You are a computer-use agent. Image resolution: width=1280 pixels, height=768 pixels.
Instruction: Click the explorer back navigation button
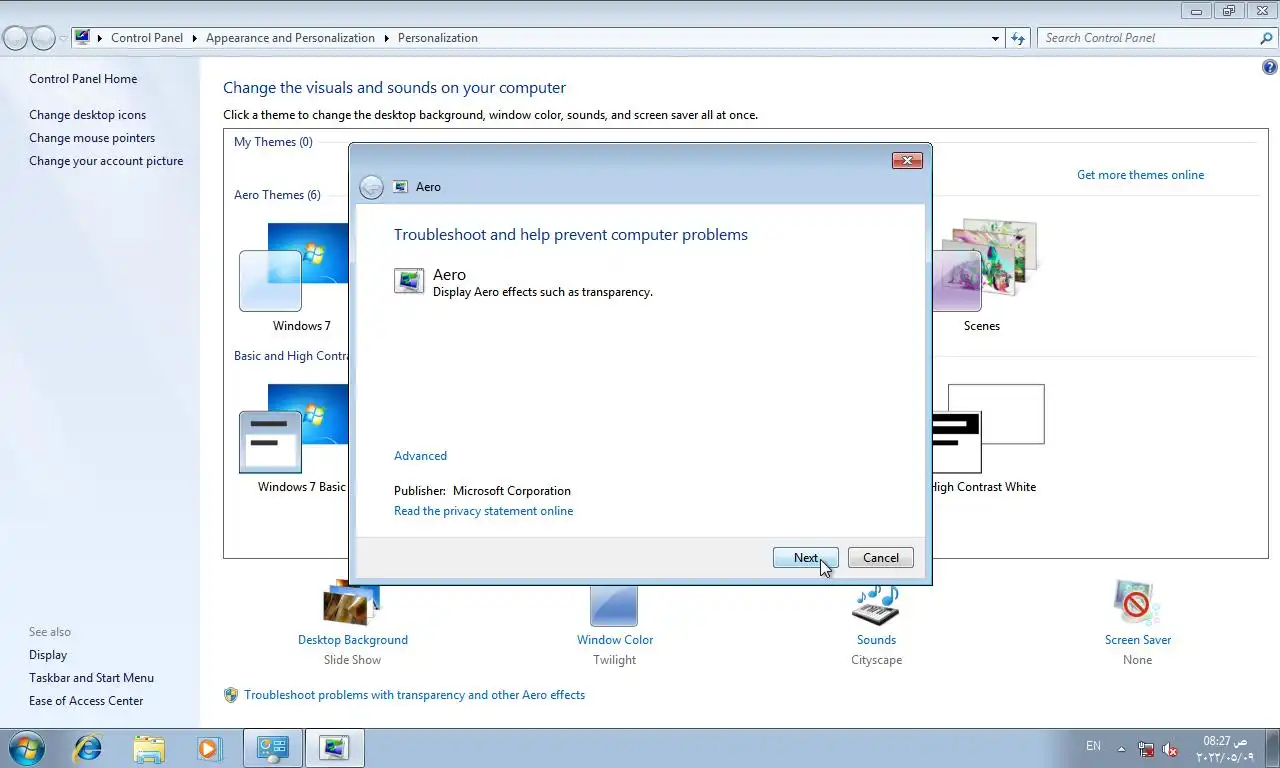point(15,38)
